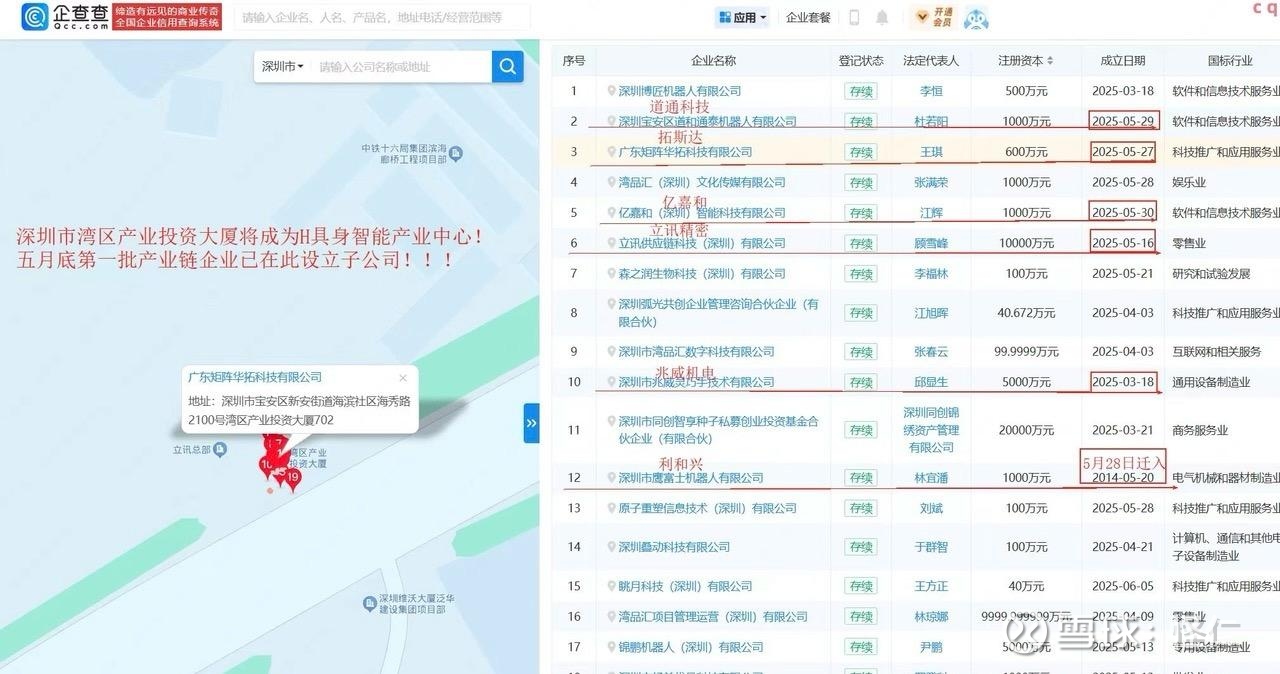
Task: Click the 中铁十六局集团 project map point icon
Action: coord(456,153)
